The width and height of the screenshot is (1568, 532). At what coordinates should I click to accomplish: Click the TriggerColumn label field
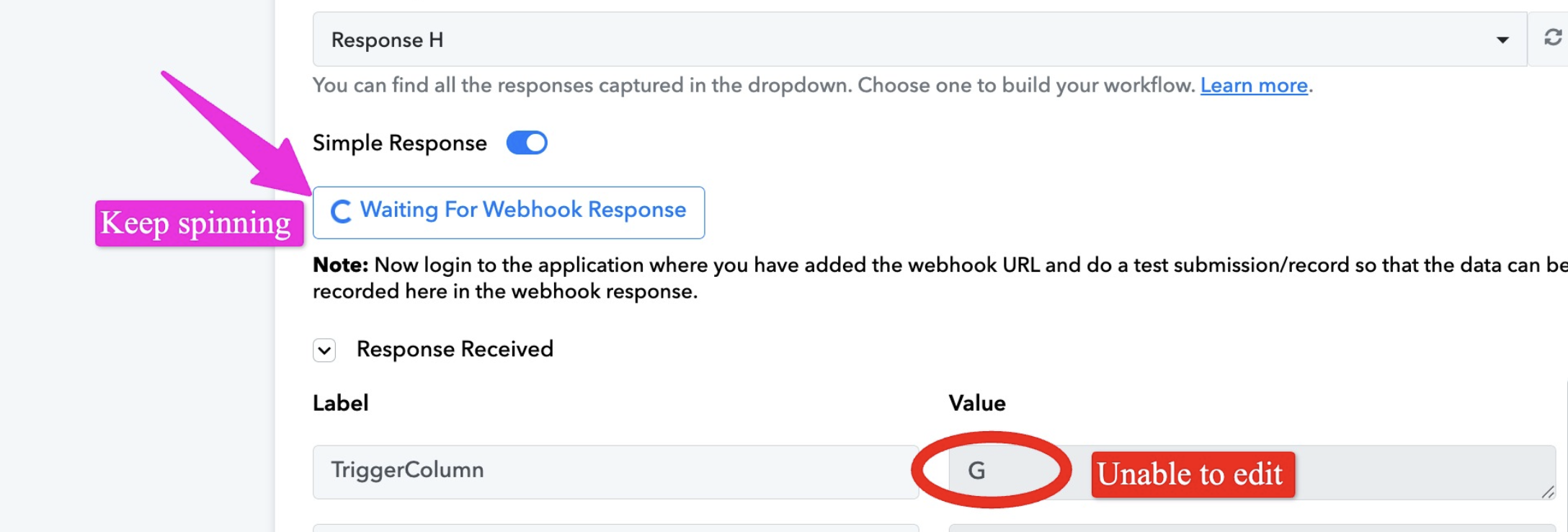pos(615,471)
